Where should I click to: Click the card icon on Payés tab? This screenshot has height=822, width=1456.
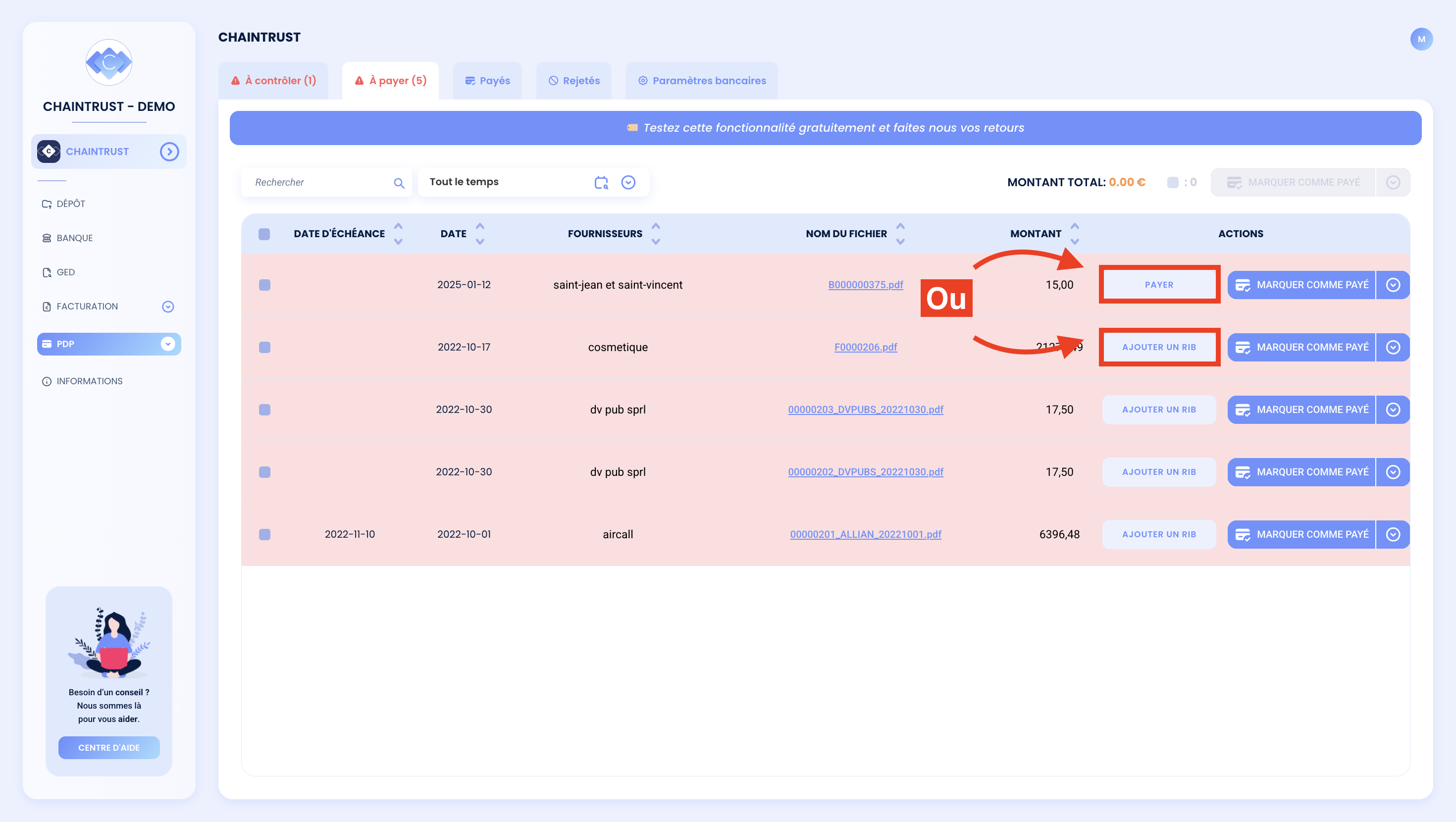(x=469, y=81)
